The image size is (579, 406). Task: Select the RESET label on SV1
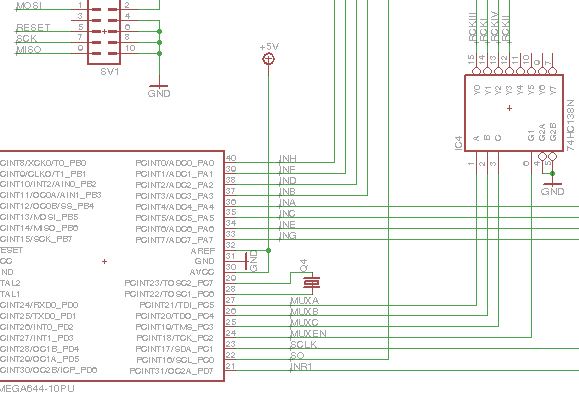point(33,28)
